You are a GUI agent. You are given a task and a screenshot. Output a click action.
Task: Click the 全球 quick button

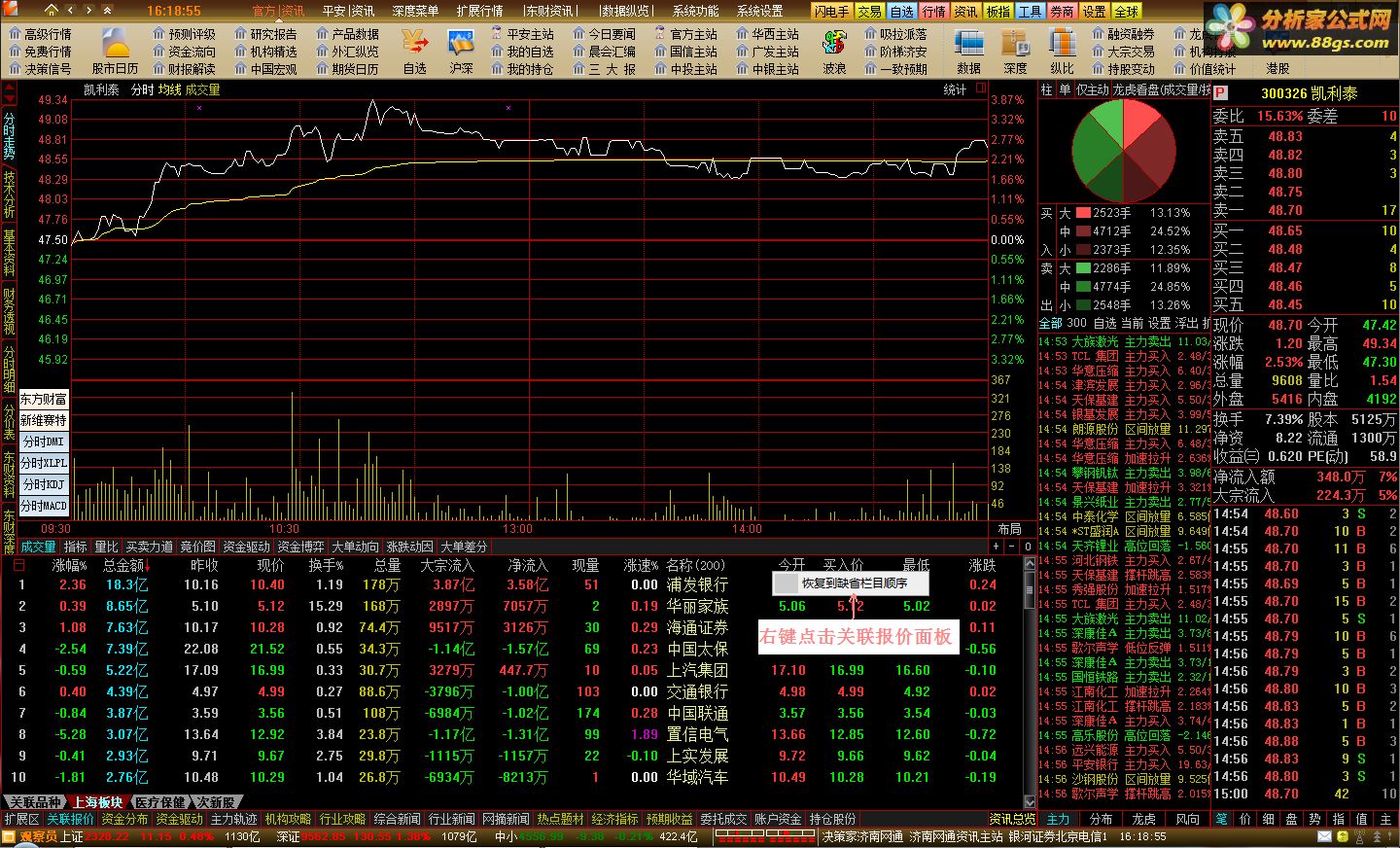(1126, 12)
